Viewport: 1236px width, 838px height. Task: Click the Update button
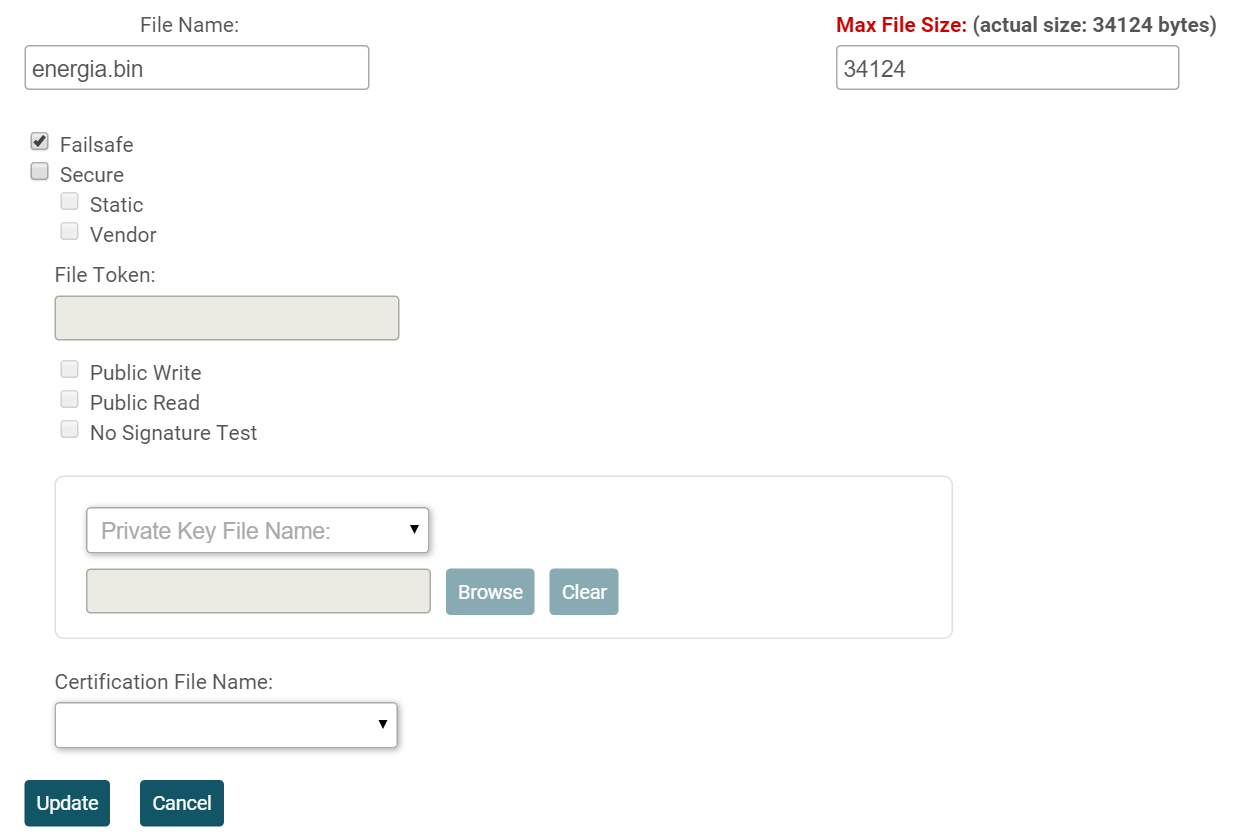coord(67,803)
